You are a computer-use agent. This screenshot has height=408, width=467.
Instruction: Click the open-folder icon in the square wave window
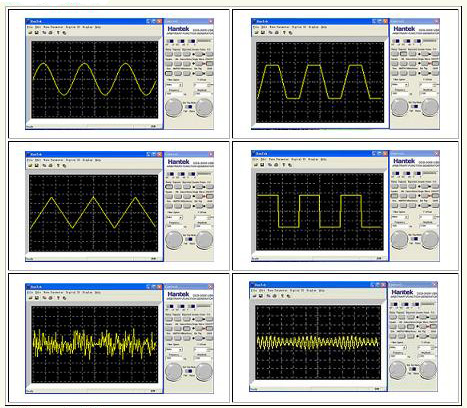(256, 165)
